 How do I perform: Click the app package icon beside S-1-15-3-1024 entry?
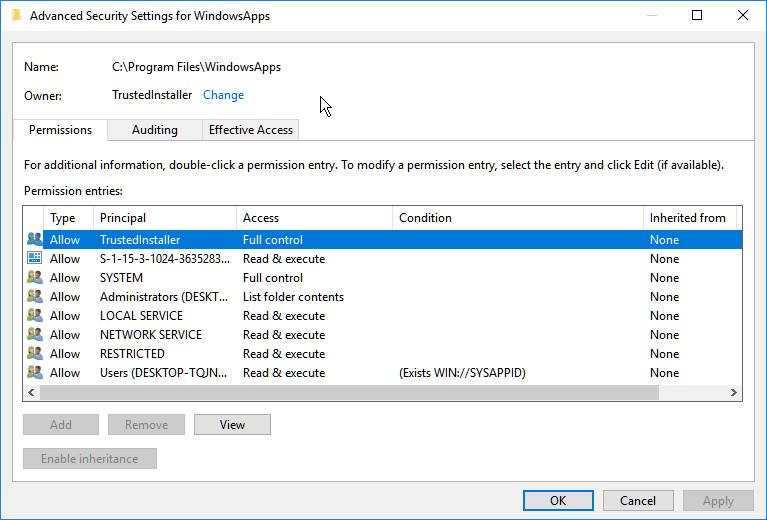(x=34, y=258)
